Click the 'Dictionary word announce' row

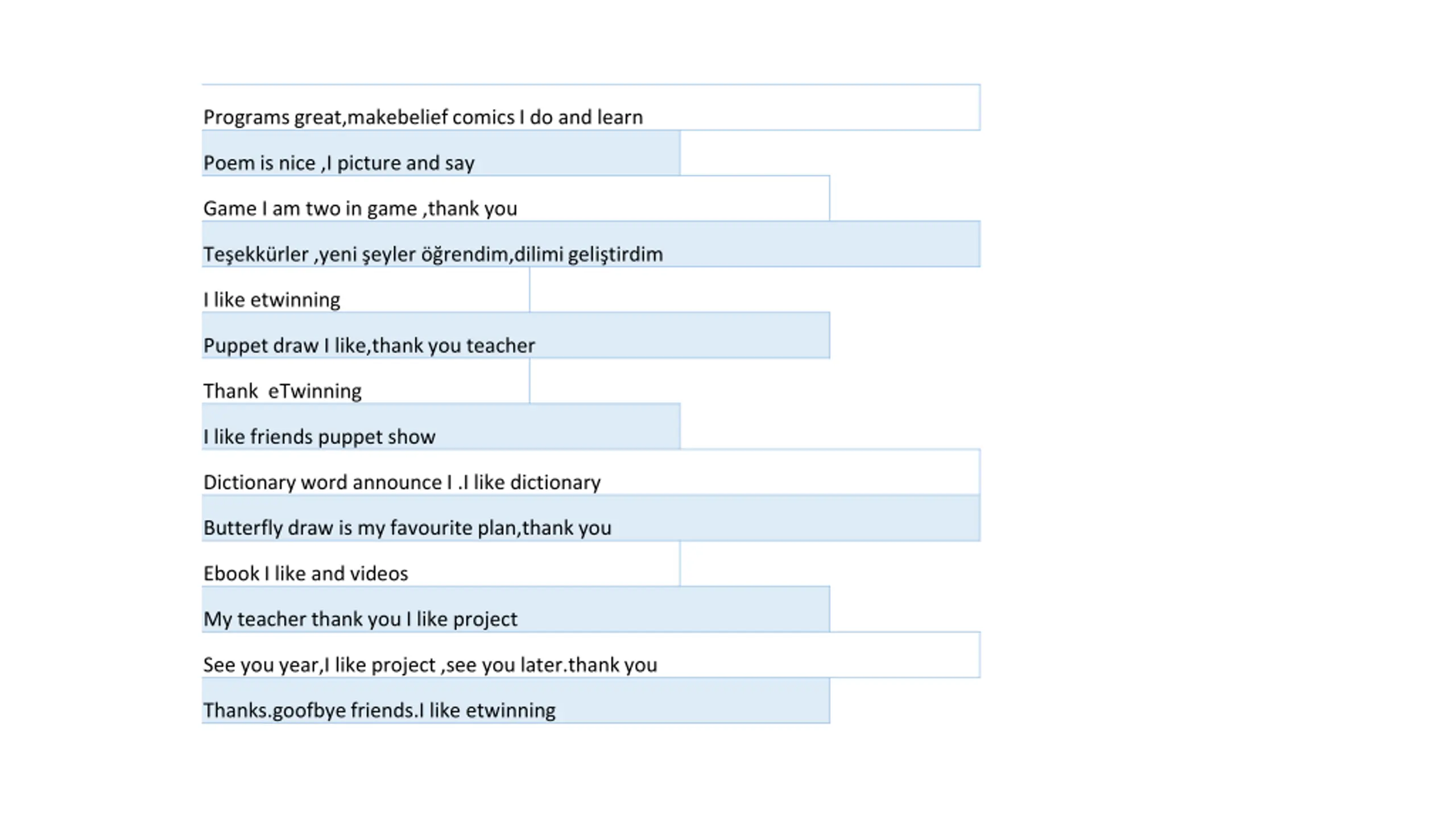pyautogui.click(x=590, y=472)
